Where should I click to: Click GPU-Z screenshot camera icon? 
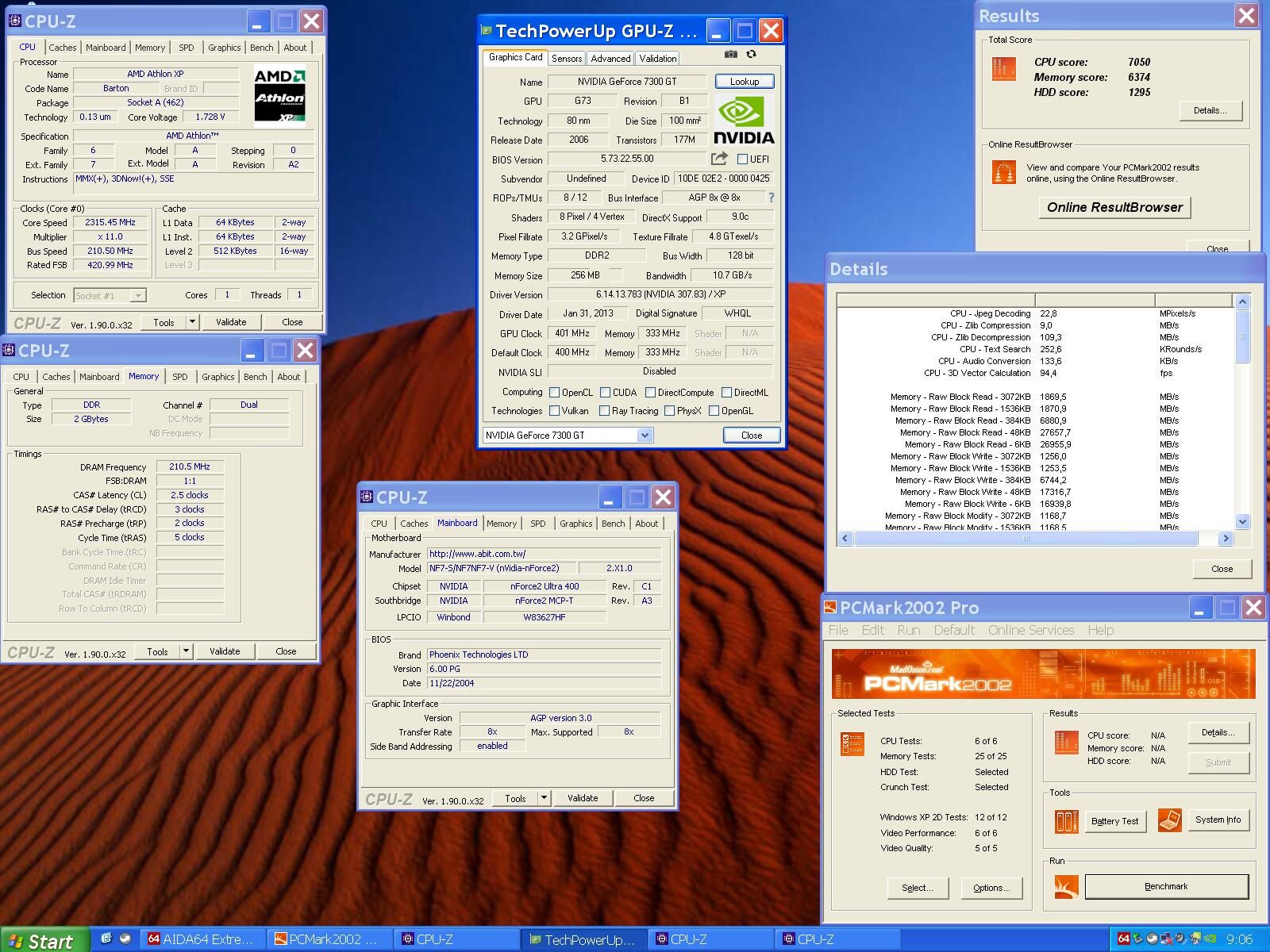(731, 55)
